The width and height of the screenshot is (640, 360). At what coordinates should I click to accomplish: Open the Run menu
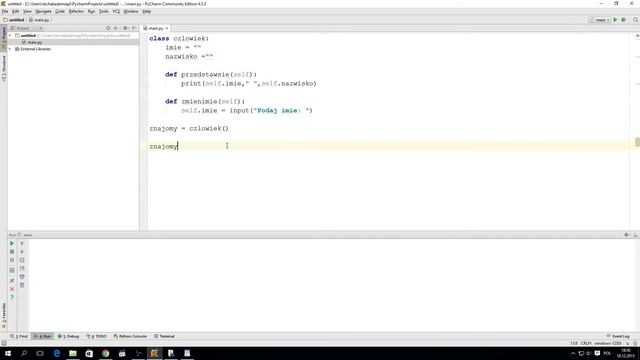(x=91, y=11)
